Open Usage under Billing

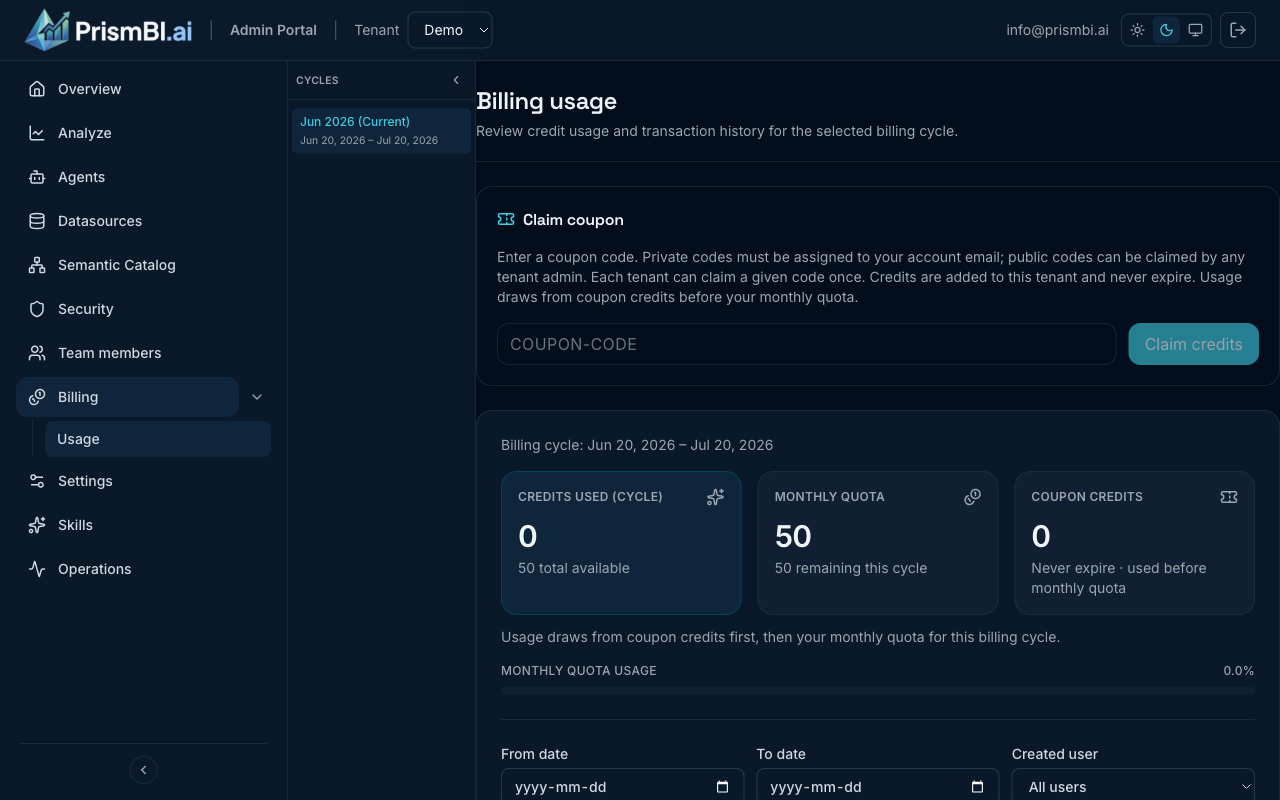point(158,439)
